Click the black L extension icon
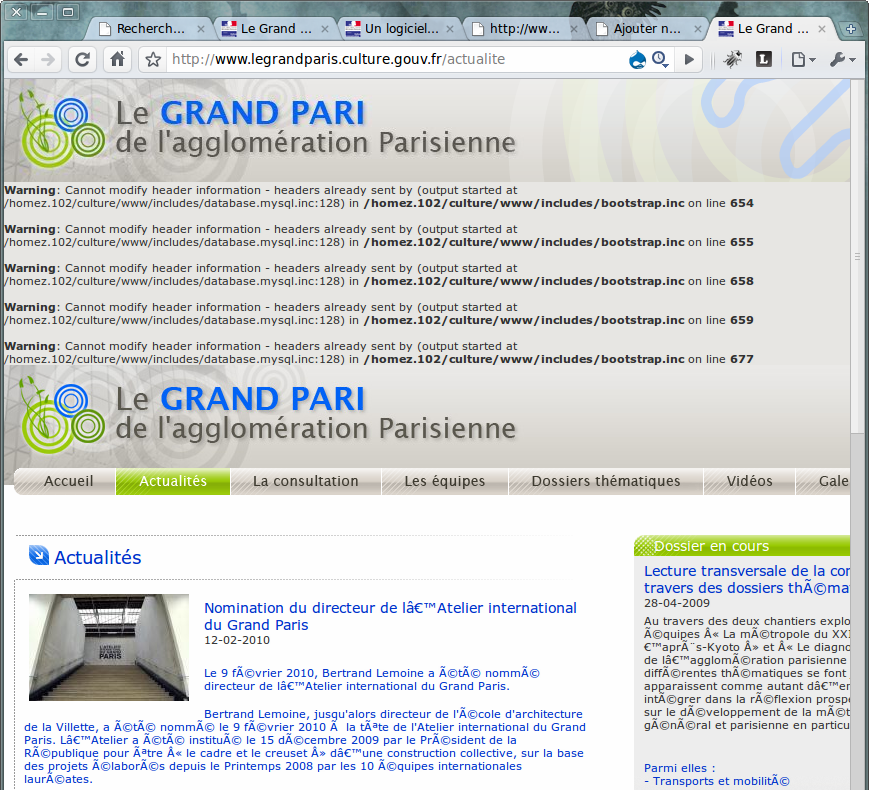 764,59
